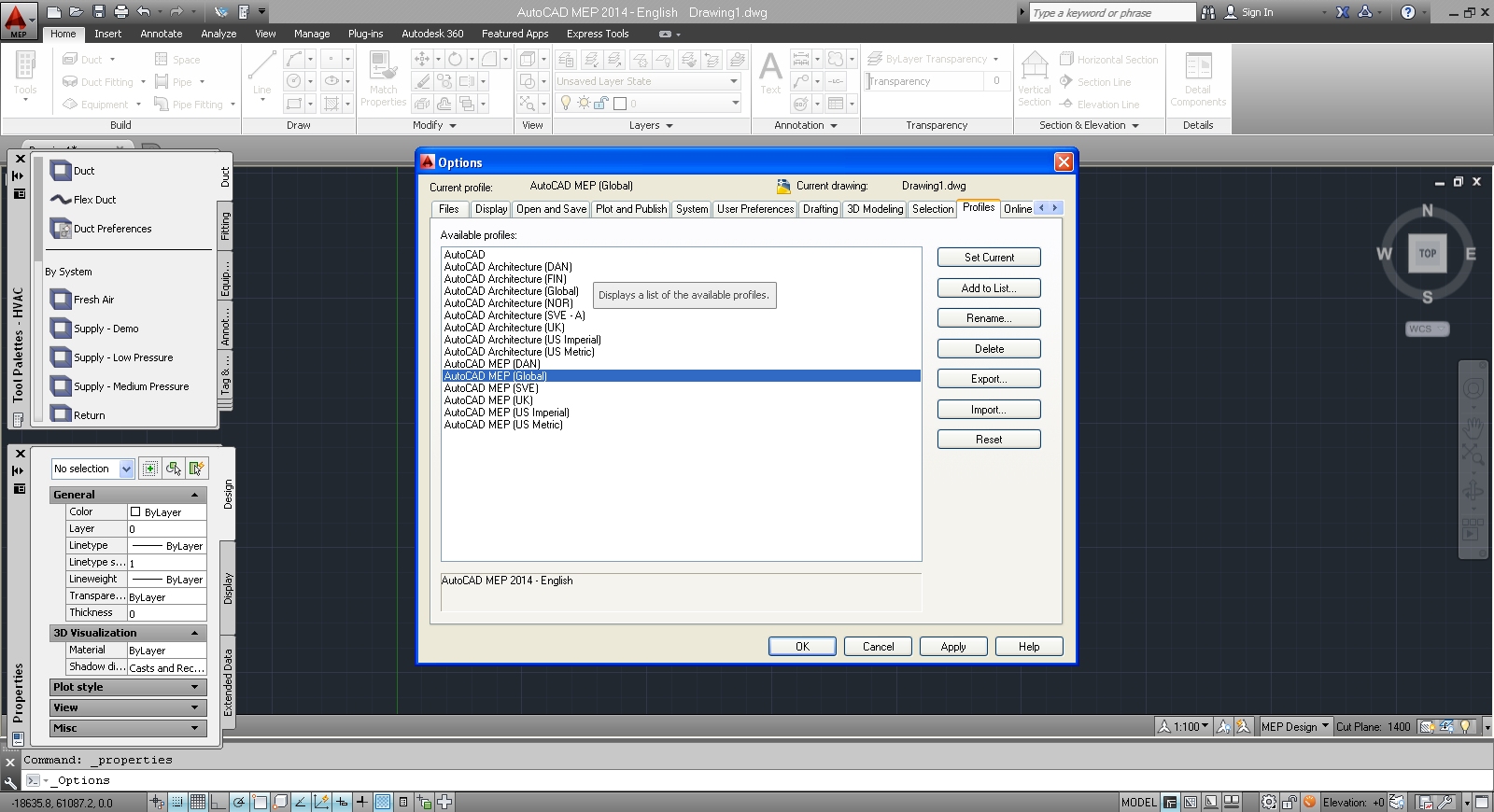Image resolution: width=1494 pixels, height=812 pixels.
Task: Click the Reset profile button
Action: [989, 440]
